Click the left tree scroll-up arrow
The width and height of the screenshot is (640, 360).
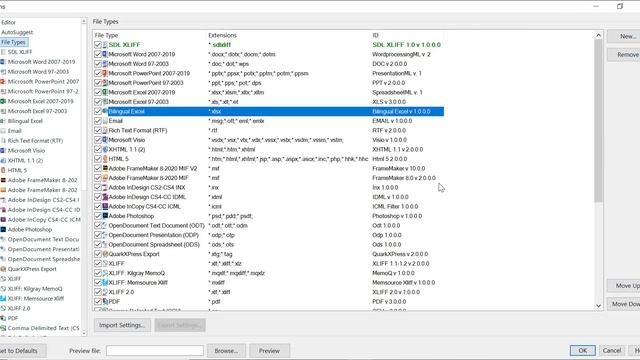84,21
